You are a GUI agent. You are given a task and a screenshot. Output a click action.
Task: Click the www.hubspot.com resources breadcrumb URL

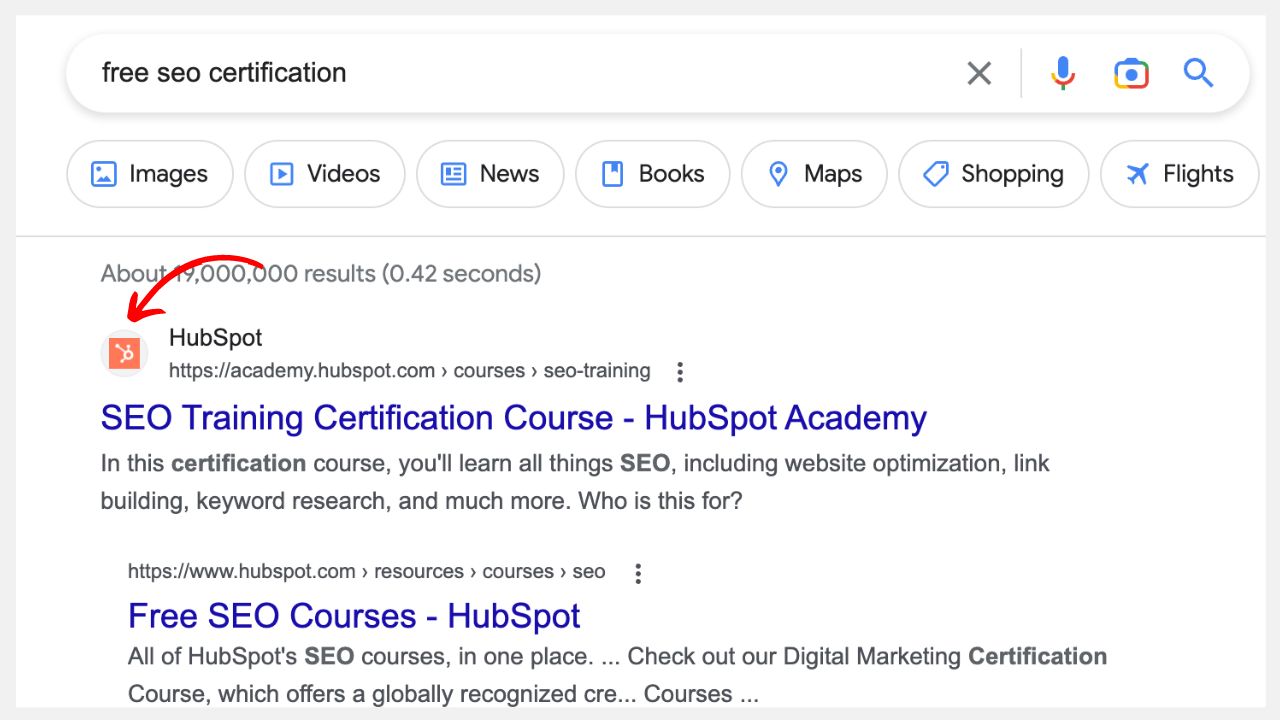click(x=366, y=572)
